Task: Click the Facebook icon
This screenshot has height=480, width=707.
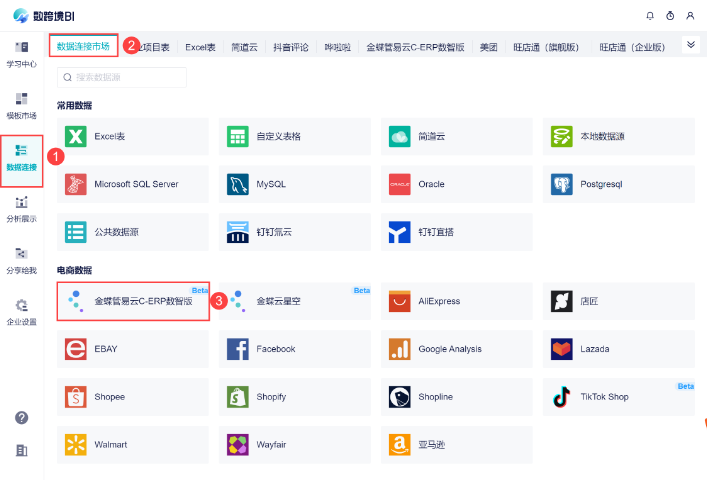Action: (x=238, y=349)
